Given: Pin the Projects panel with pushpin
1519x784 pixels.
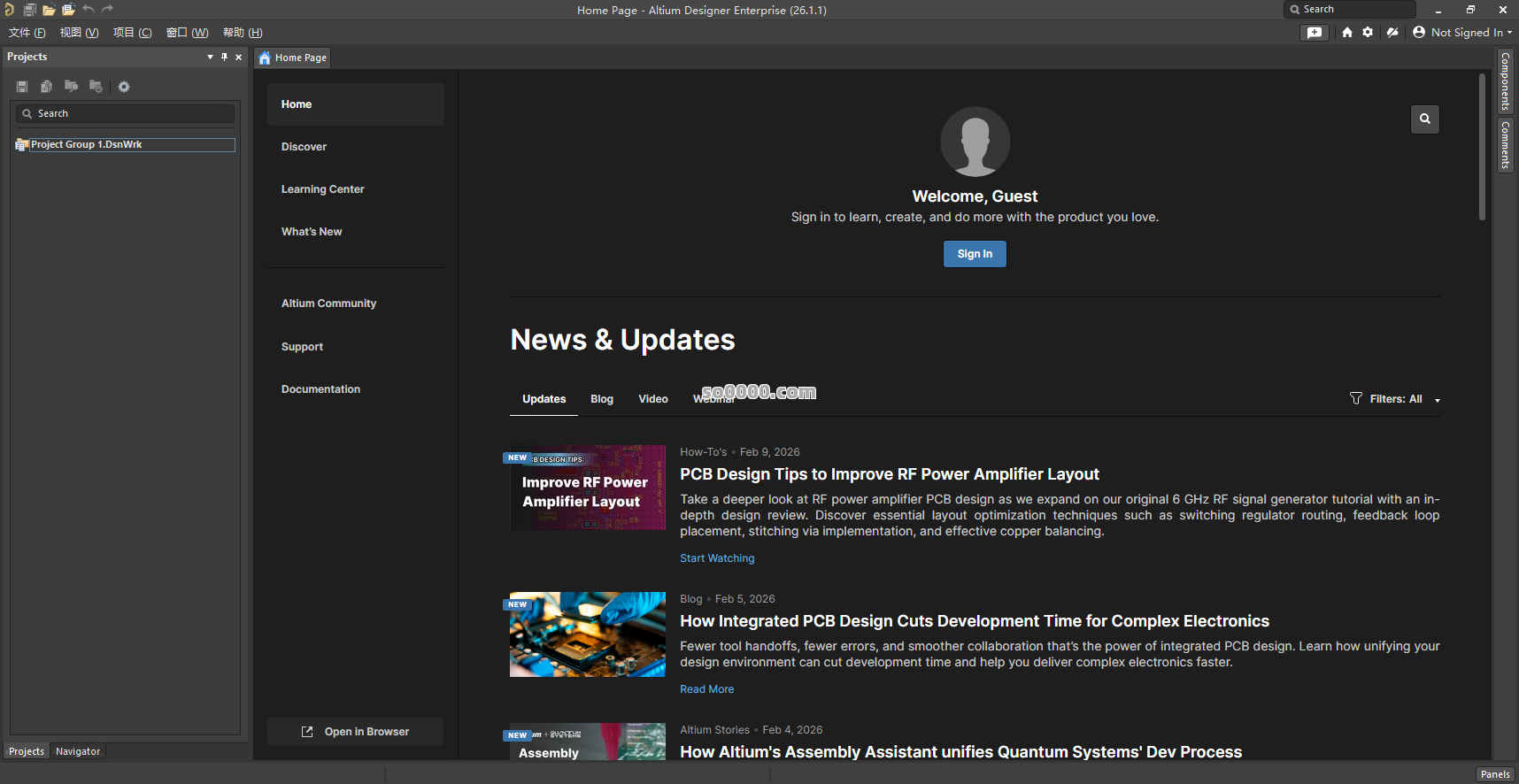Looking at the screenshot, I should click(x=224, y=57).
